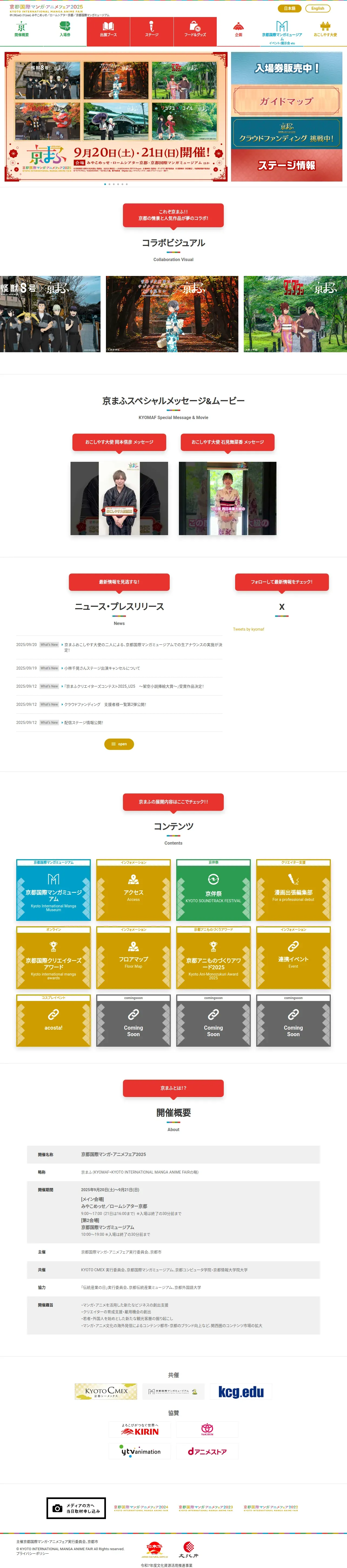Play the 岡本信彦 message video

(119, 499)
